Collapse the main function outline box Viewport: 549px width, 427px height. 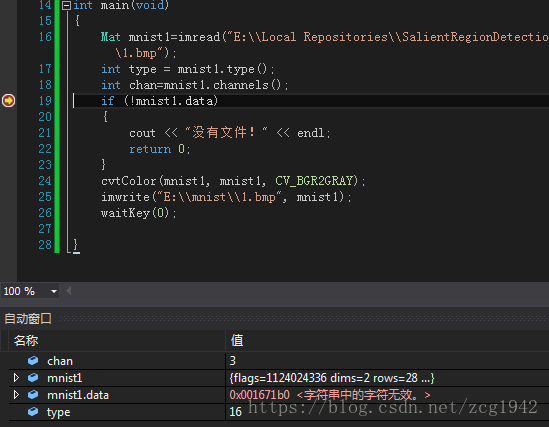(x=67, y=5)
